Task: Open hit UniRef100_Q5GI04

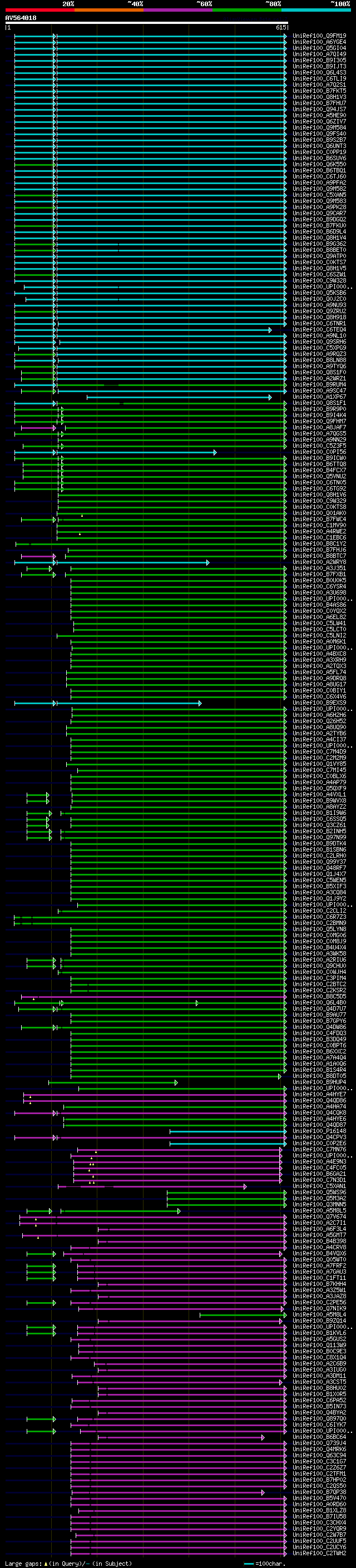Action: click(x=319, y=48)
